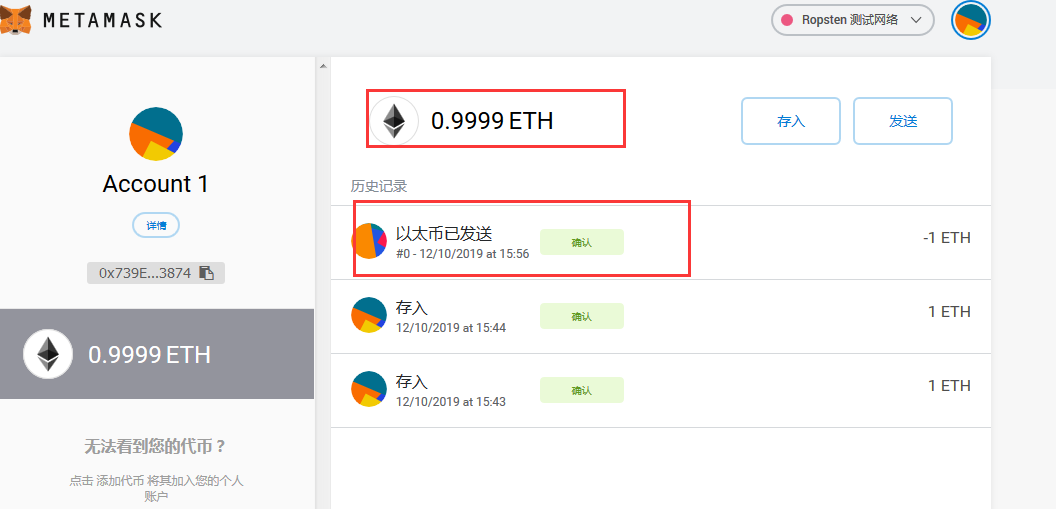This screenshot has width=1056, height=509.
Task: Click the 存入 deposit button
Action: point(791,121)
